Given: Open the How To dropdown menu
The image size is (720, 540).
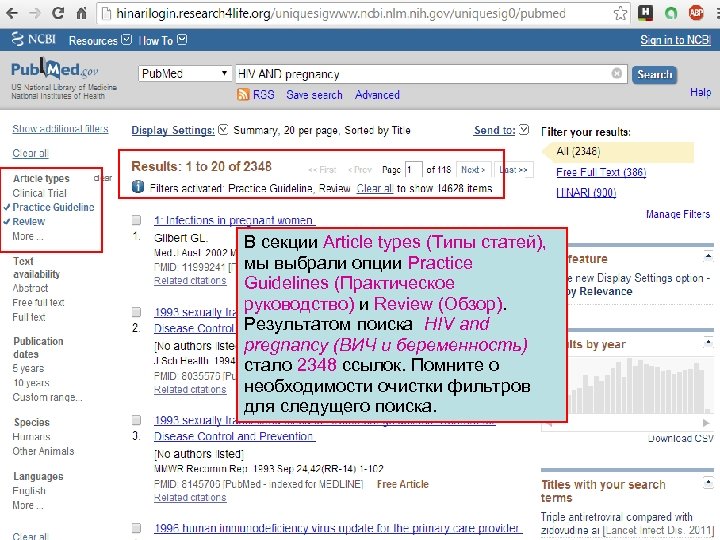Looking at the screenshot, I should click(163, 40).
